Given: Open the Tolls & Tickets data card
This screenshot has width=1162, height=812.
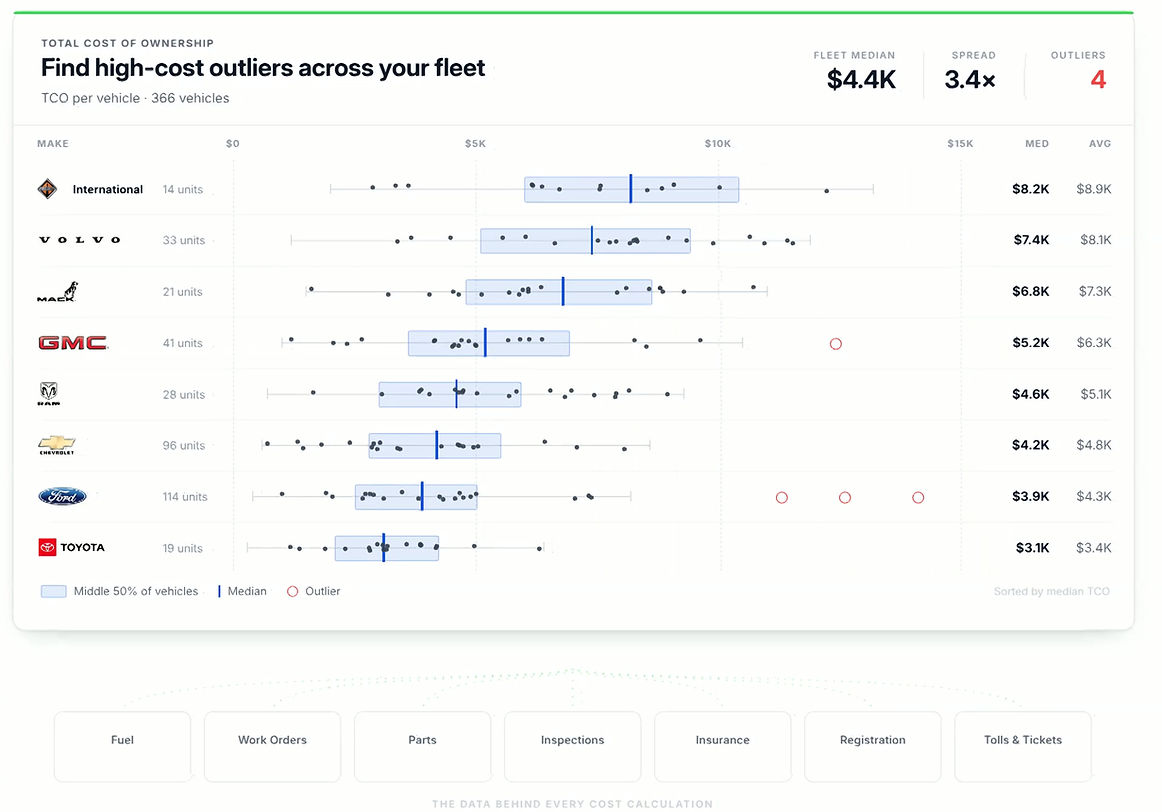Looking at the screenshot, I should (x=1023, y=746).
